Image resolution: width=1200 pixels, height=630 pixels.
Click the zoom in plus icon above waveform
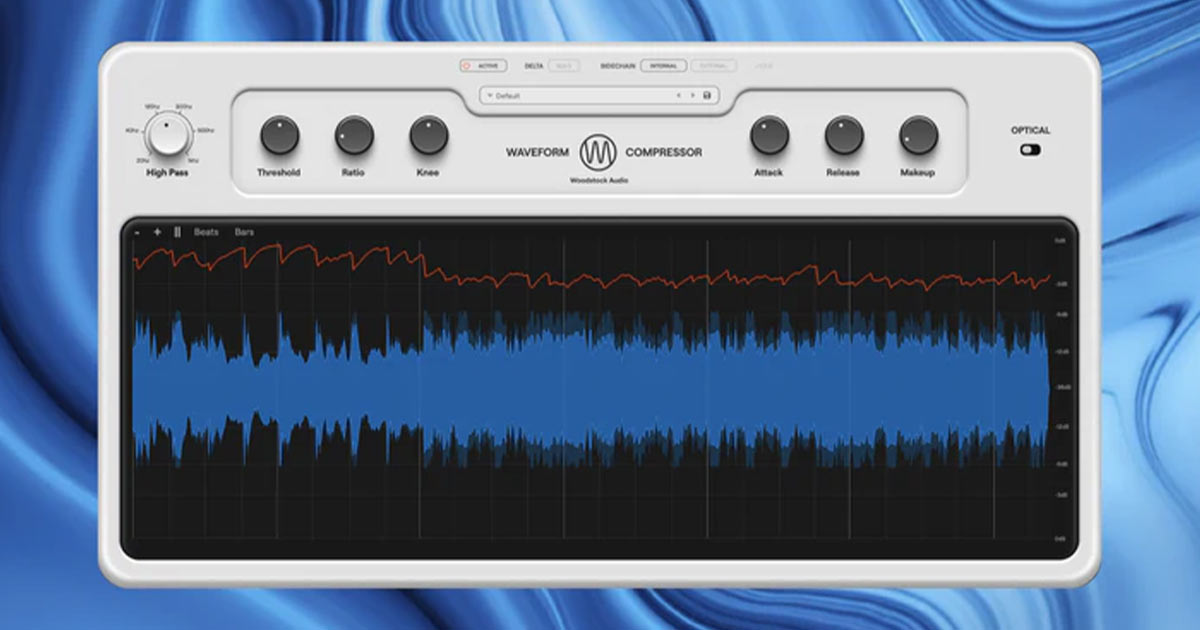click(x=157, y=231)
